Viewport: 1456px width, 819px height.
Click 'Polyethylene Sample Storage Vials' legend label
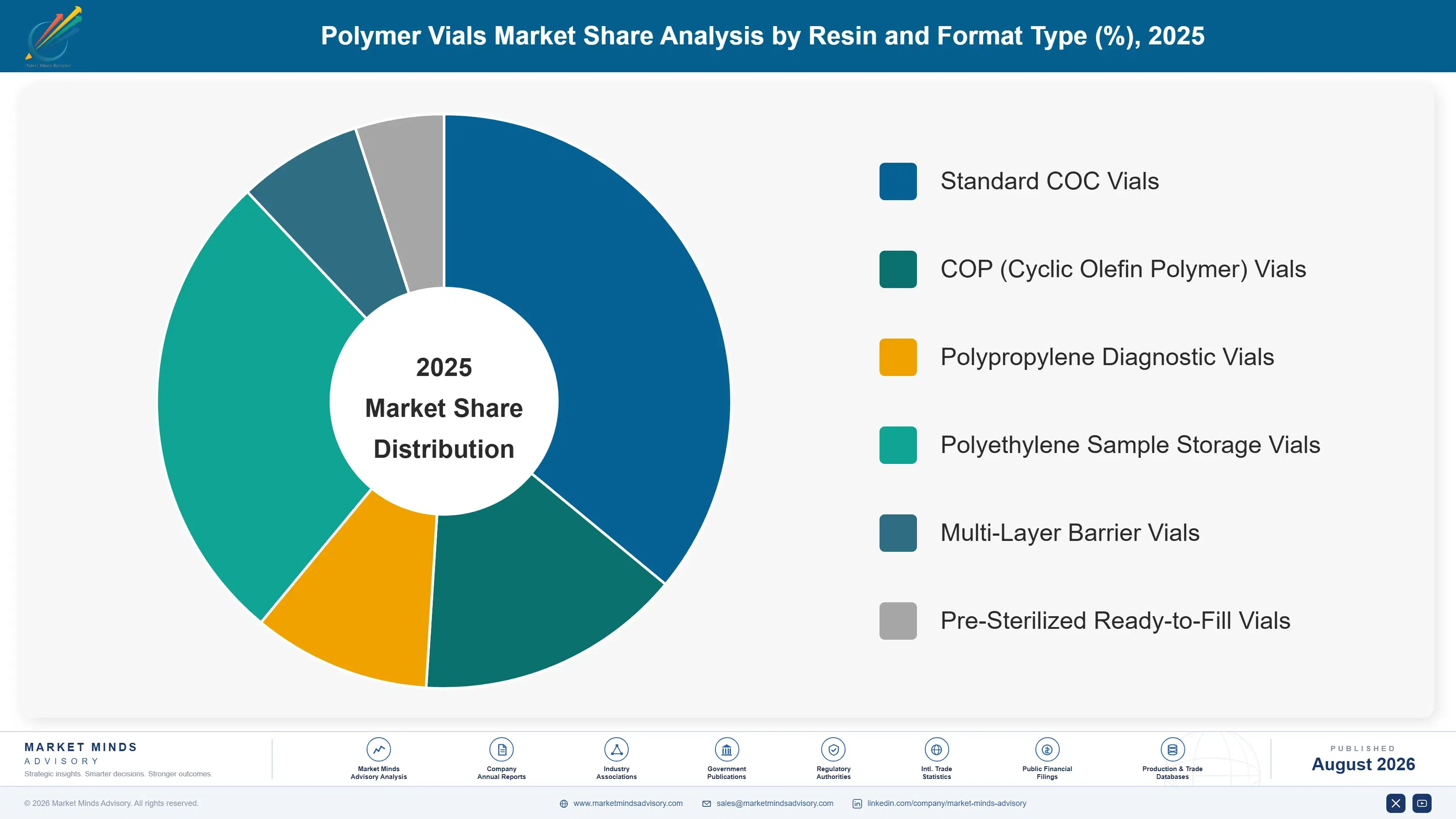(x=1130, y=445)
